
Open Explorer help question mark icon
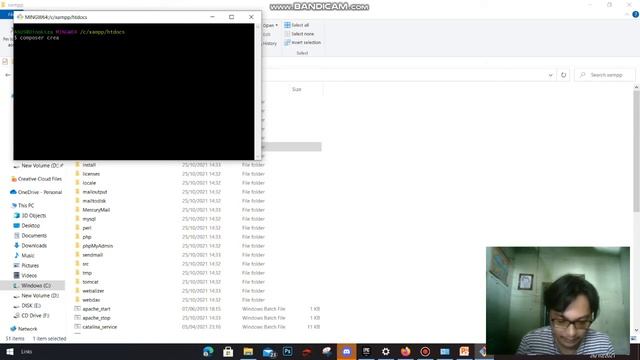coord(636,14)
